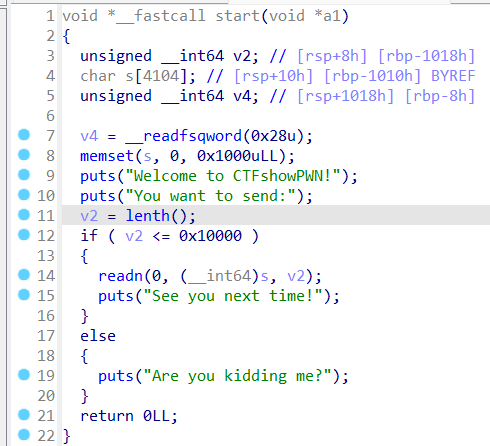
Task: Click breakpoint marker beside line 19
Action: pos(24,375)
